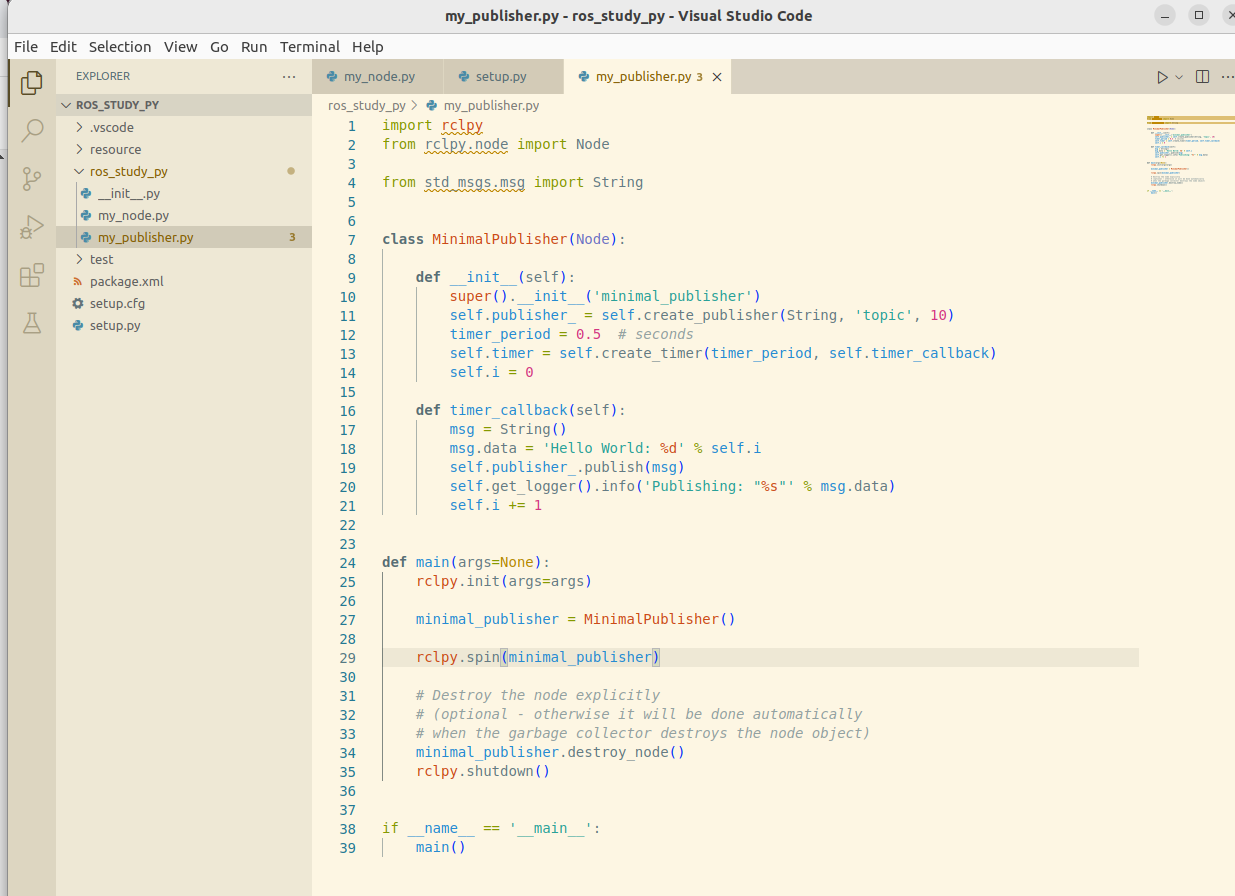Image resolution: width=1235 pixels, height=896 pixels.
Task: Click line number 29 in the gutter
Action: coord(347,657)
